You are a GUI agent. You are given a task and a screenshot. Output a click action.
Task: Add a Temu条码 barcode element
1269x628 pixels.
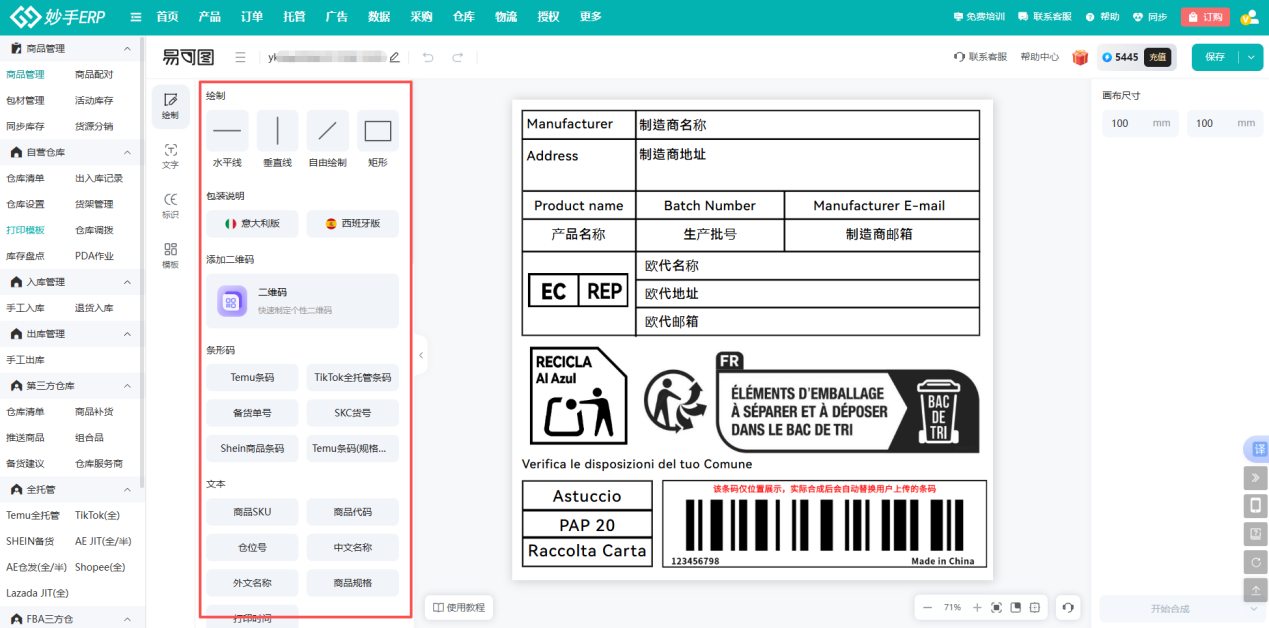coord(252,378)
